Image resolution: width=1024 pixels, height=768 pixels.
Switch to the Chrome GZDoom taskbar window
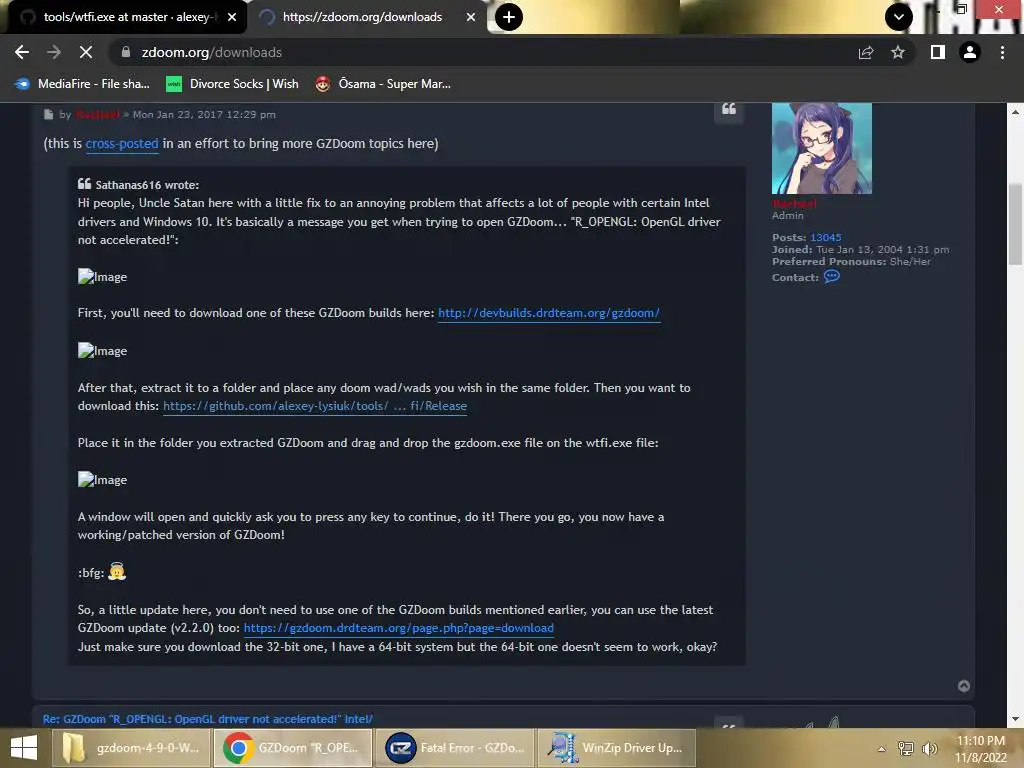tap(293, 748)
